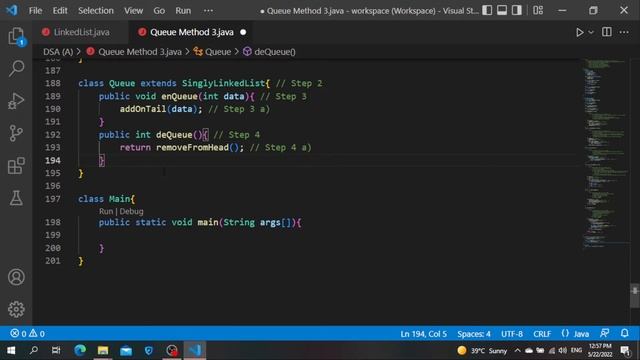
Task: Open the File menu
Action: click(35, 11)
